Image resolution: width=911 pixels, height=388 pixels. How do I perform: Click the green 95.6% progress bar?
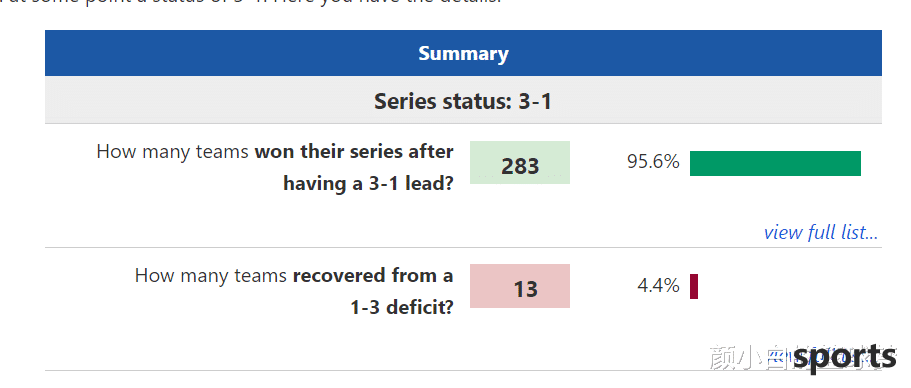click(x=775, y=163)
